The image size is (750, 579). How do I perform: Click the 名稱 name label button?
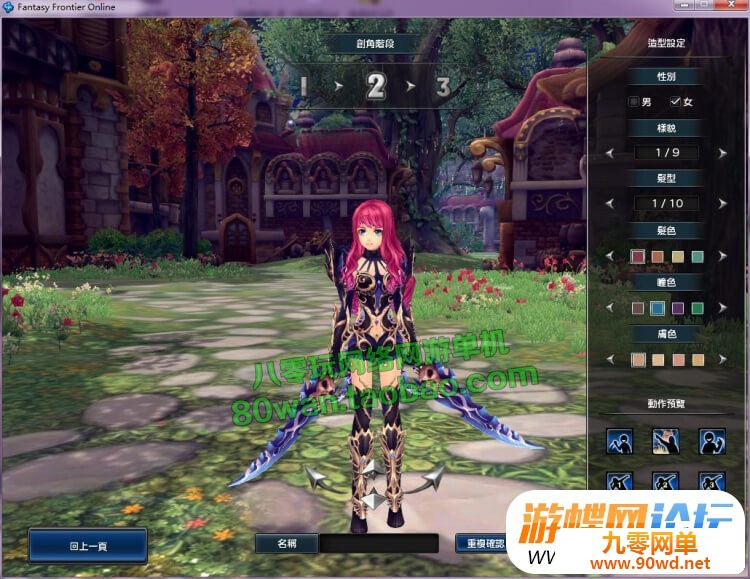pos(287,544)
